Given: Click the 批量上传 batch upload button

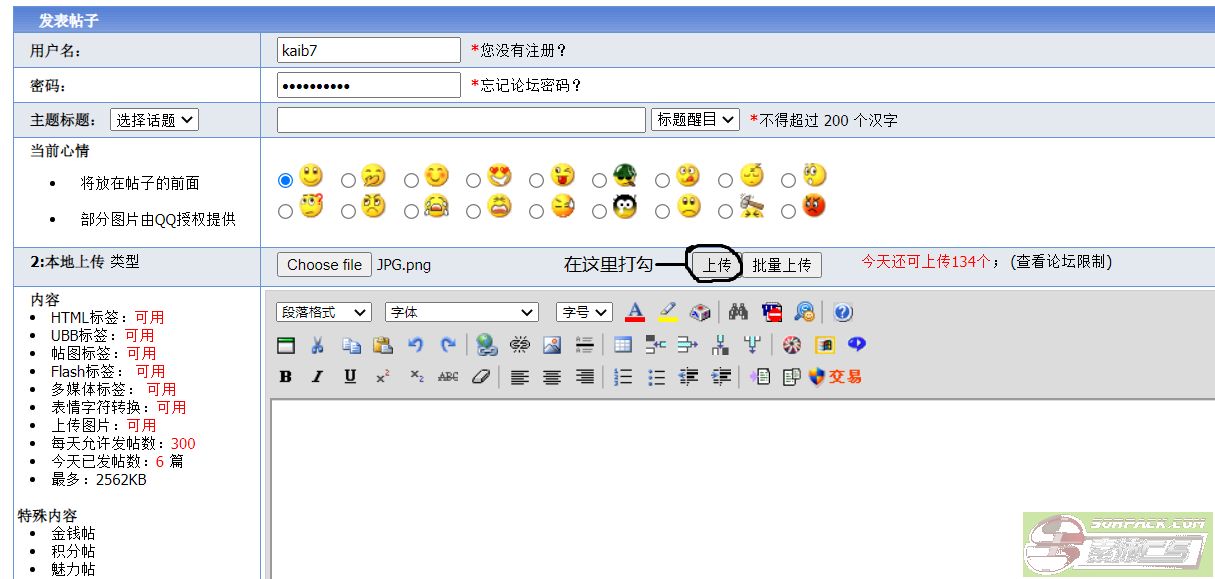Looking at the screenshot, I should pyautogui.click(x=782, y=265).
